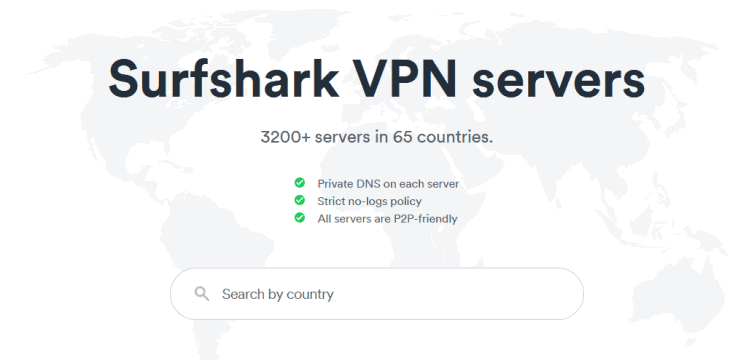Select the 'Private DNS on each server' text
The height and width of the screenshot is (360, 738).
pos(388,184)
